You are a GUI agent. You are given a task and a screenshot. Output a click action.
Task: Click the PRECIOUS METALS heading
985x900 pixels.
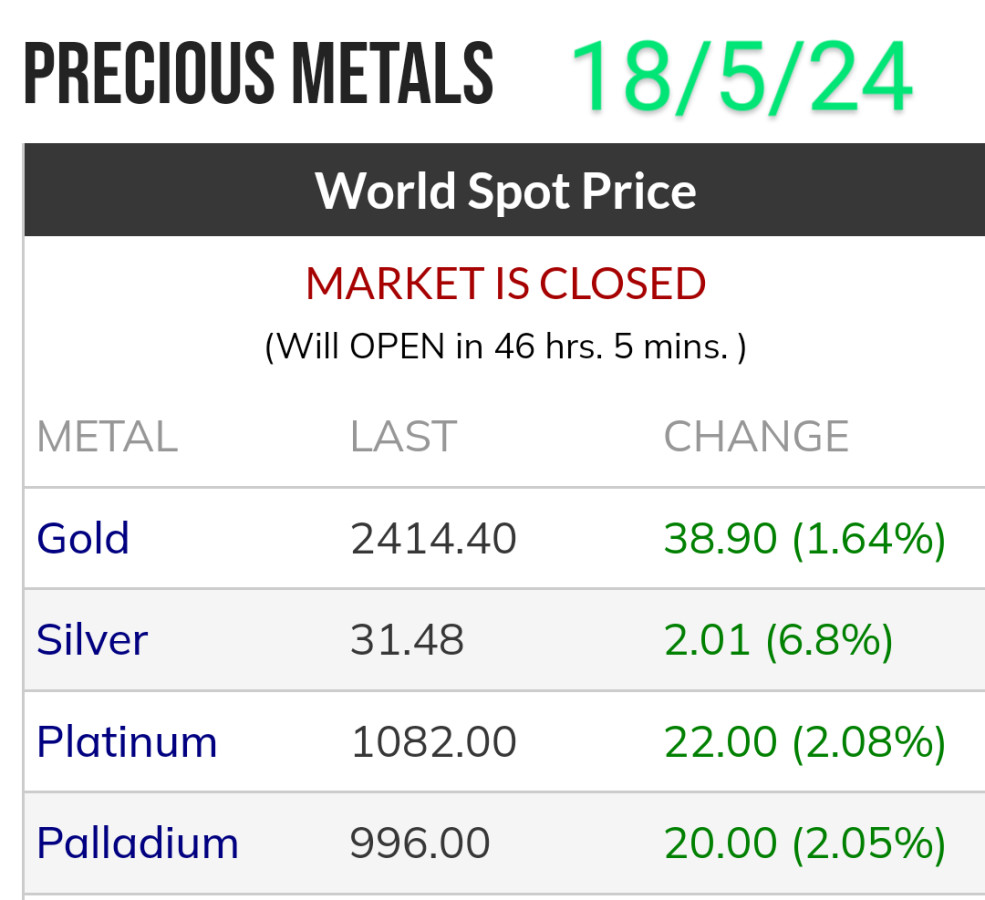[258, 75]
